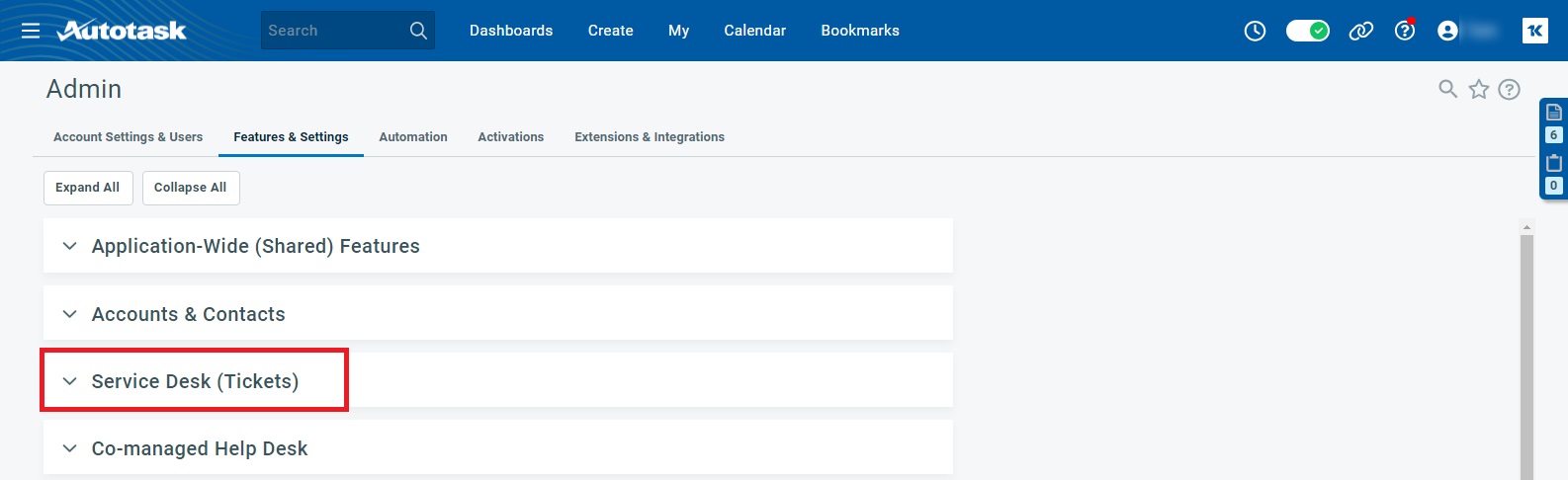Open the chain link icon in header
This screenshot has width=1568, height=480.
click(1361, 31)
